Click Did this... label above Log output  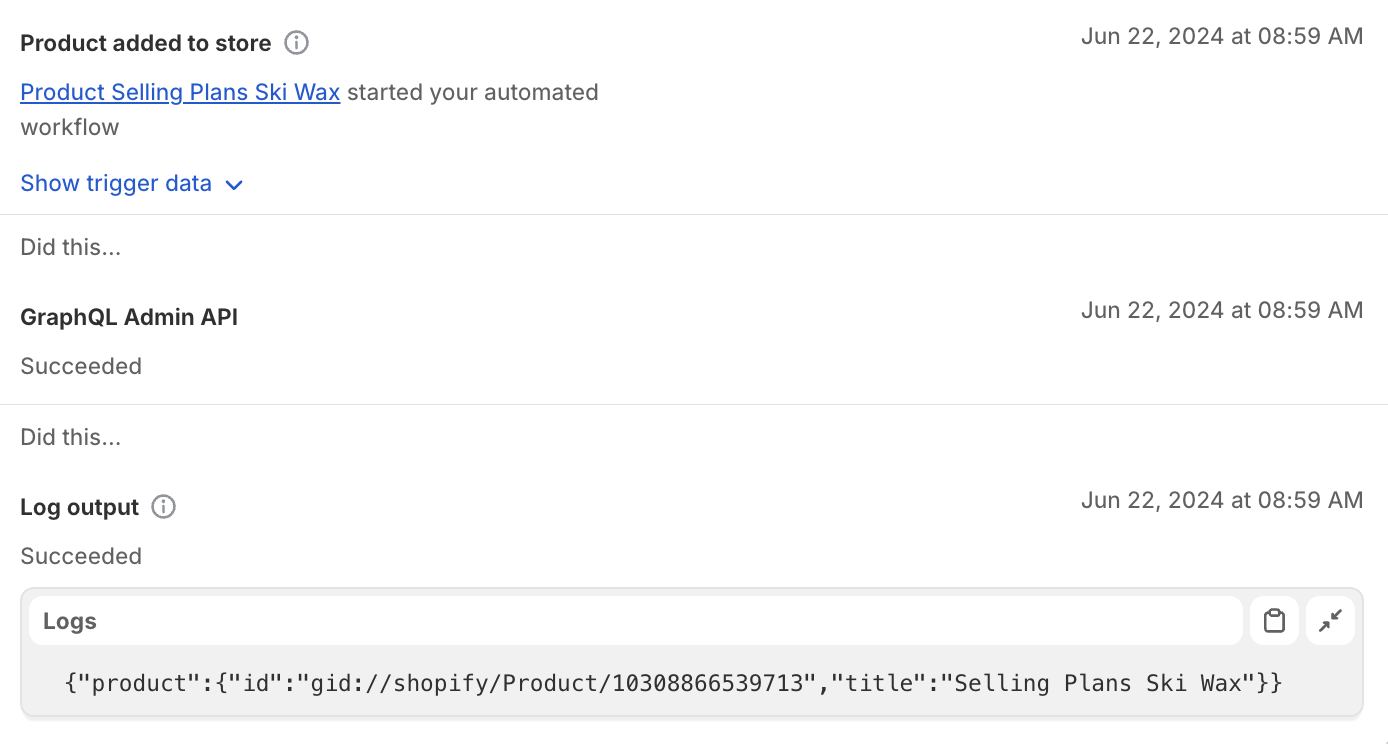coord(71,437)
